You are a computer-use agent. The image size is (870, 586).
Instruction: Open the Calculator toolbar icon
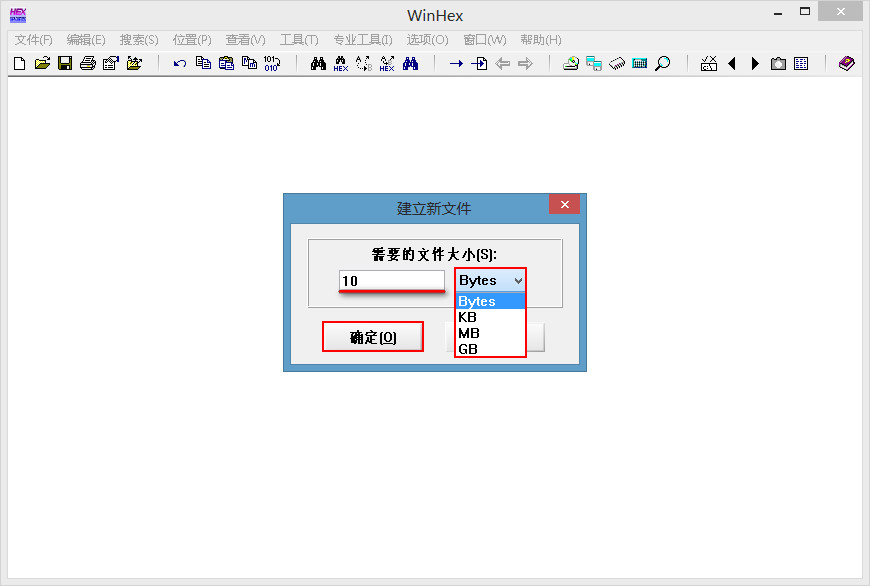pos(640,64)
